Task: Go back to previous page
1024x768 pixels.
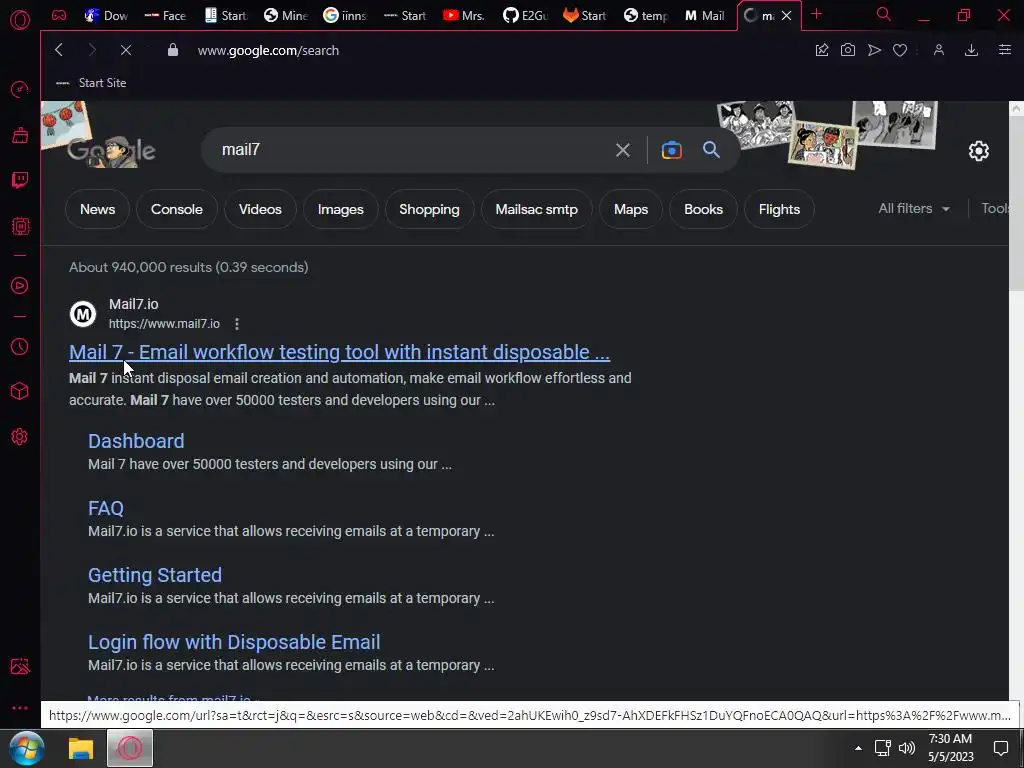Action: click(x=59, y=50)
